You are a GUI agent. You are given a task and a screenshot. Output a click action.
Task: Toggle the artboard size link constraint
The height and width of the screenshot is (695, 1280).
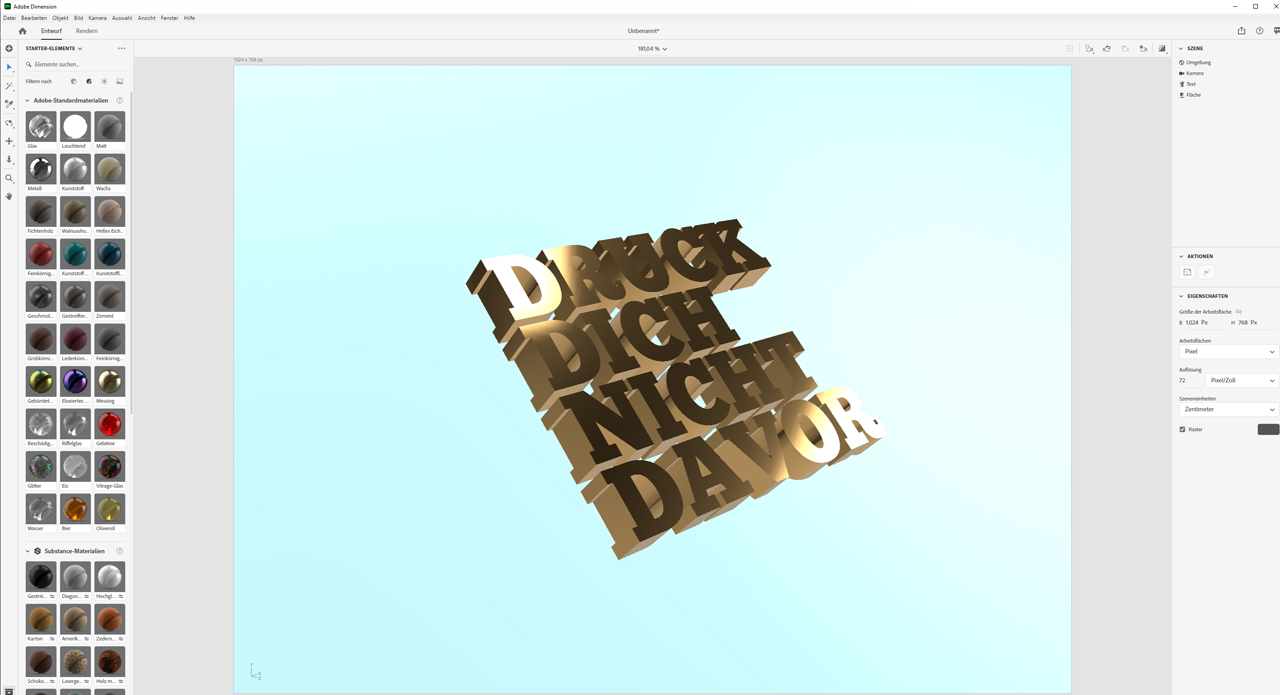[1238, 312]
